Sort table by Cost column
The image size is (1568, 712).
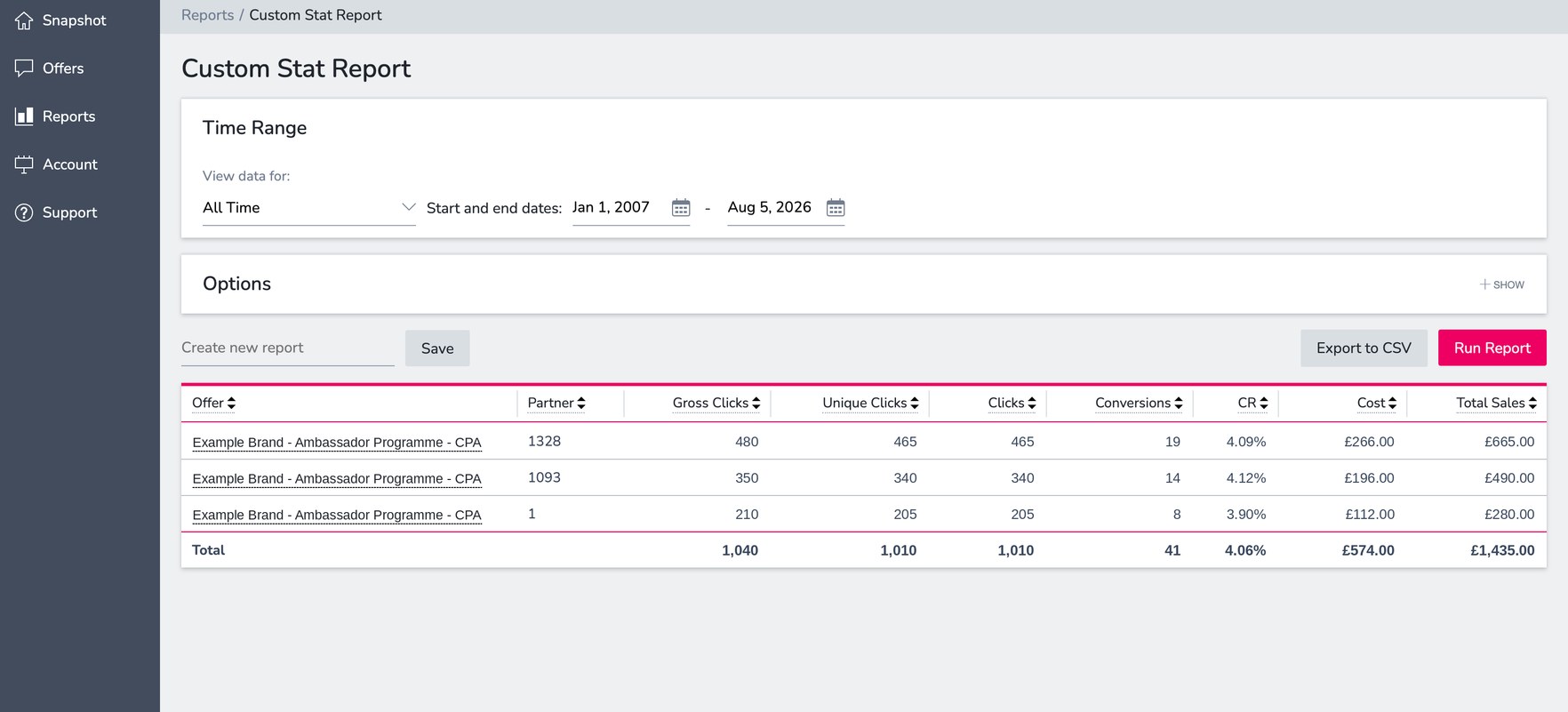point(1377,403)
